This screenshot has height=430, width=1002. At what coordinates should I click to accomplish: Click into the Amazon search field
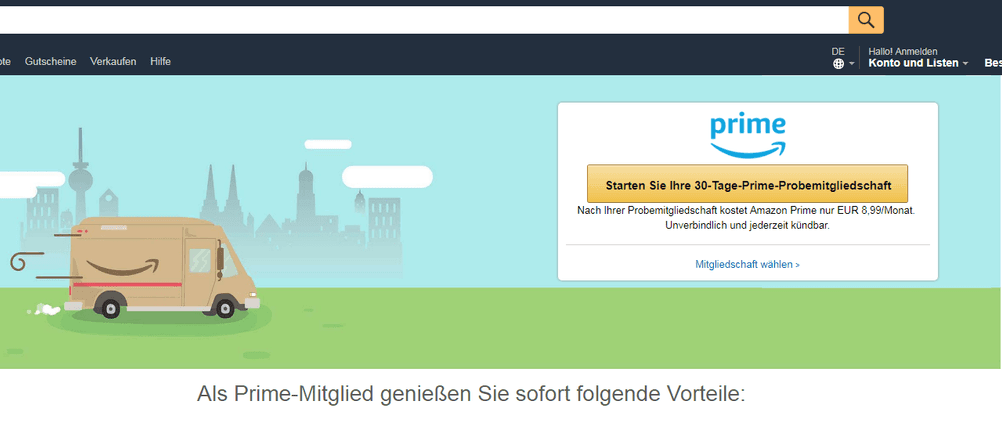(x=424, y=20)
